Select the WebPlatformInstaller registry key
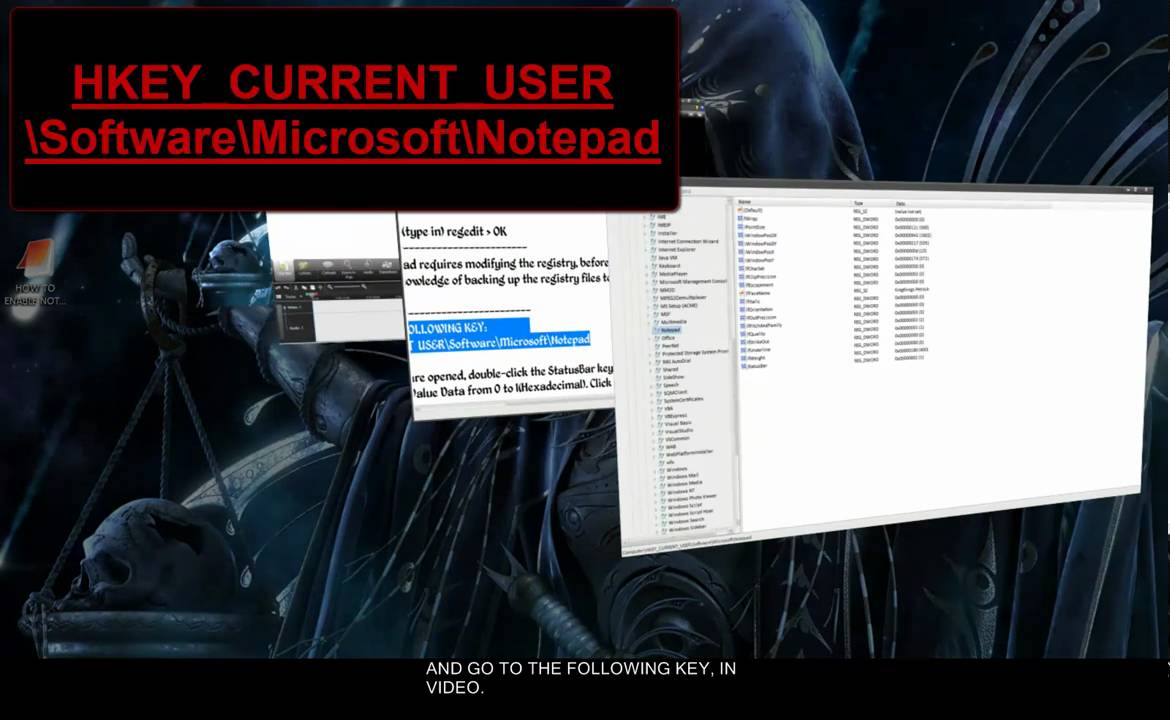 pos(689,452)
